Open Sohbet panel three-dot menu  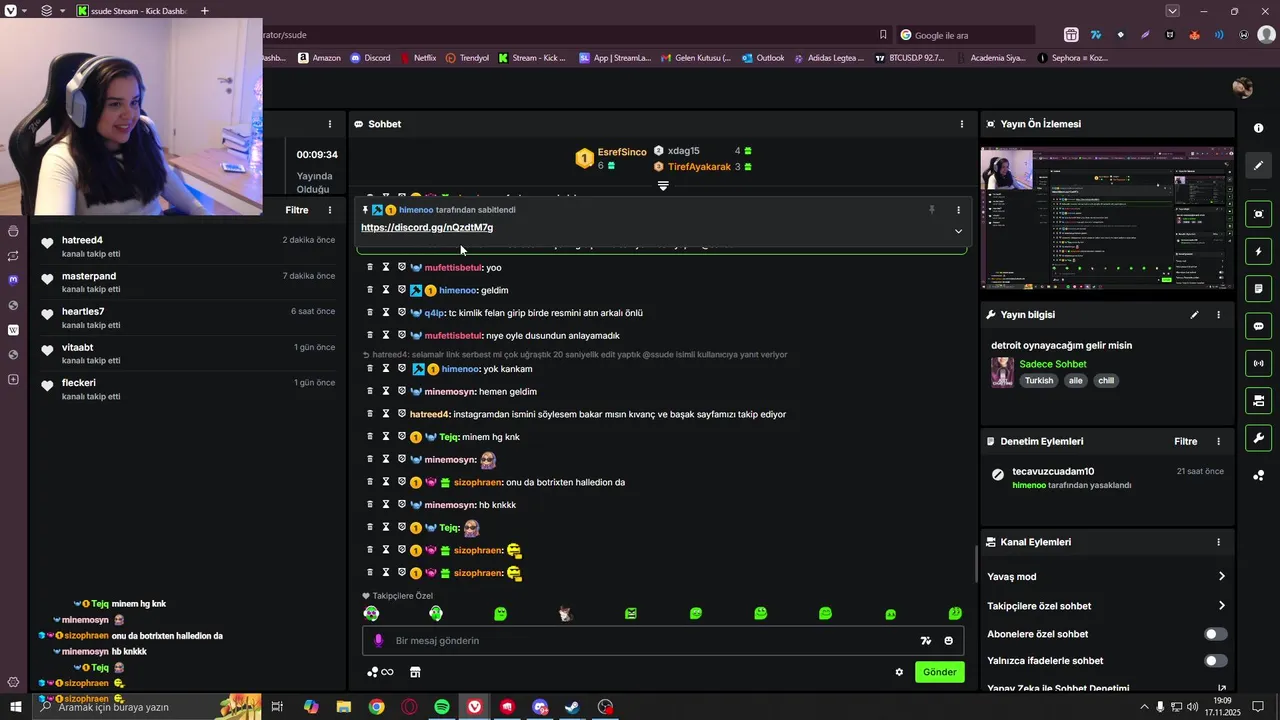tap(962, 124)
